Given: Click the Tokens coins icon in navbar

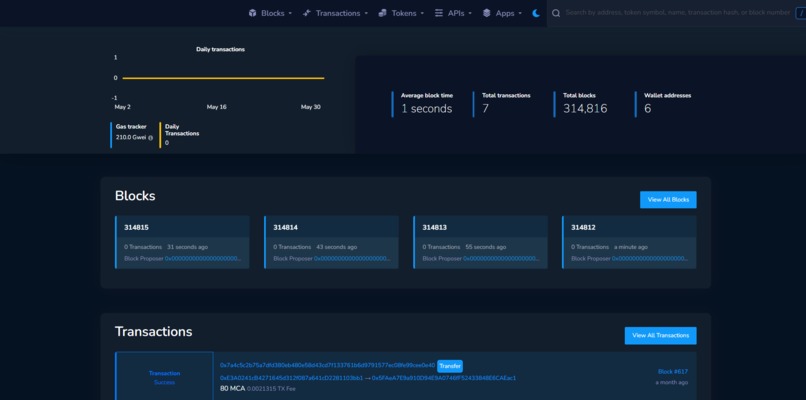Looking at the screenshot, I should [382, 13].
